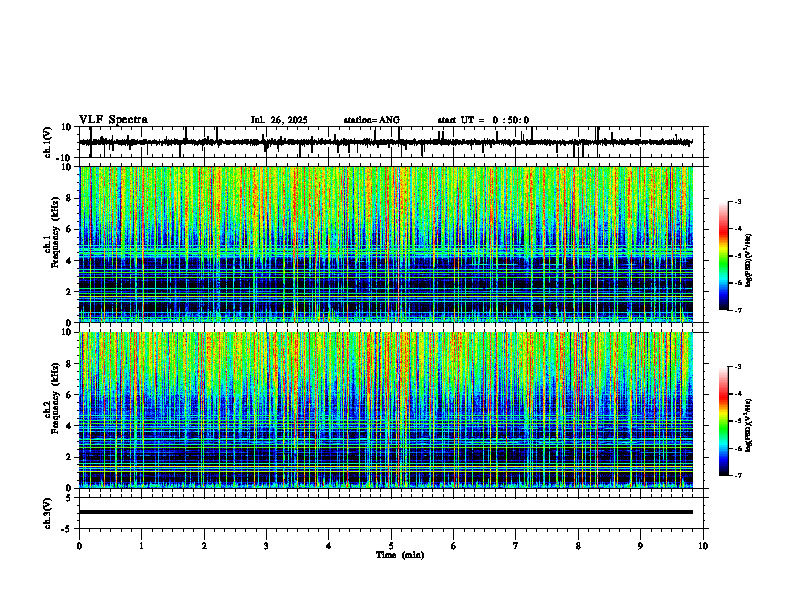Click the date "Jul. 26, 2025"
This screenshot has width=792, height=612.
pyautogui.click(x=279, y=120)
